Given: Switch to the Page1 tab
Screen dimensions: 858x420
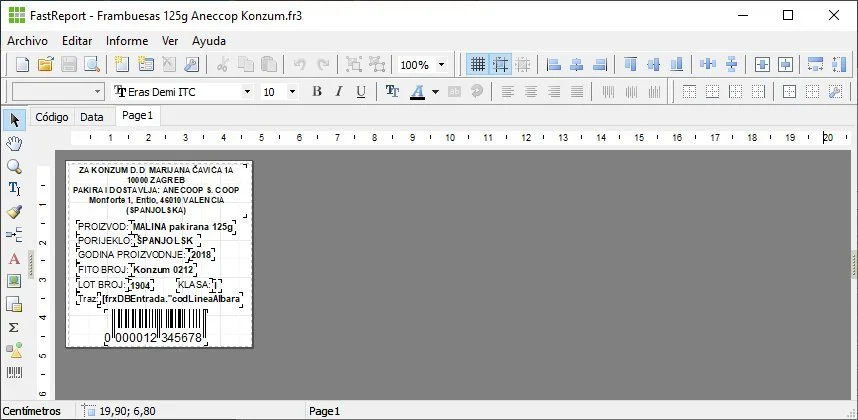Looking at the screenshot, I should (137, 116).
